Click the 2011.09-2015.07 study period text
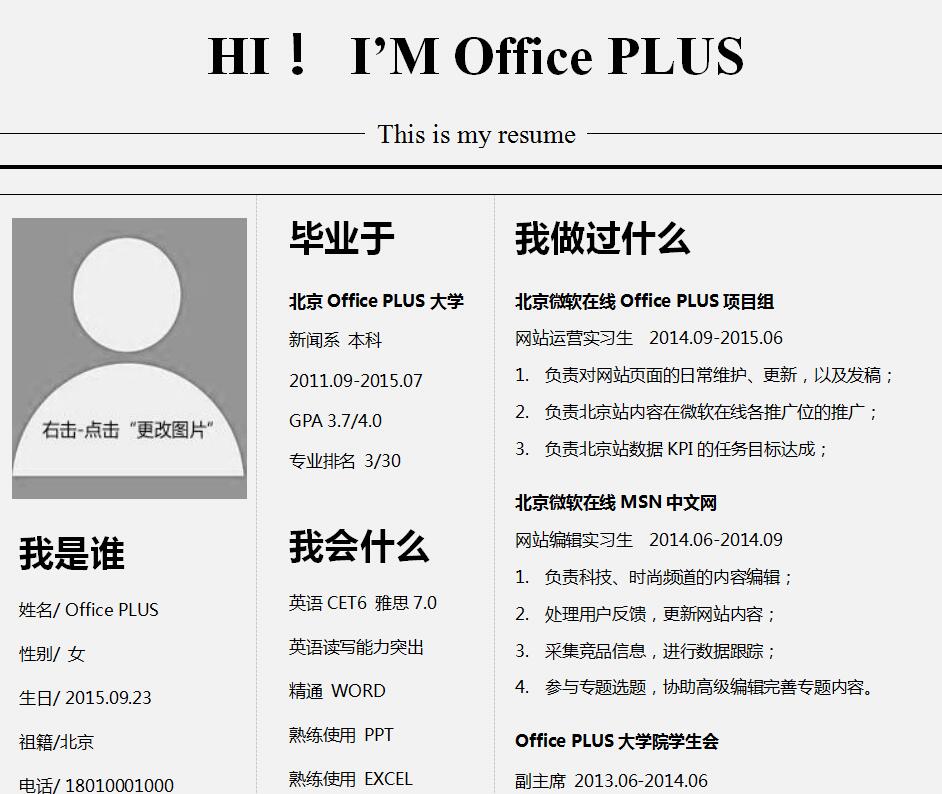Screen dimensions: 942x794 pos(356,381)
